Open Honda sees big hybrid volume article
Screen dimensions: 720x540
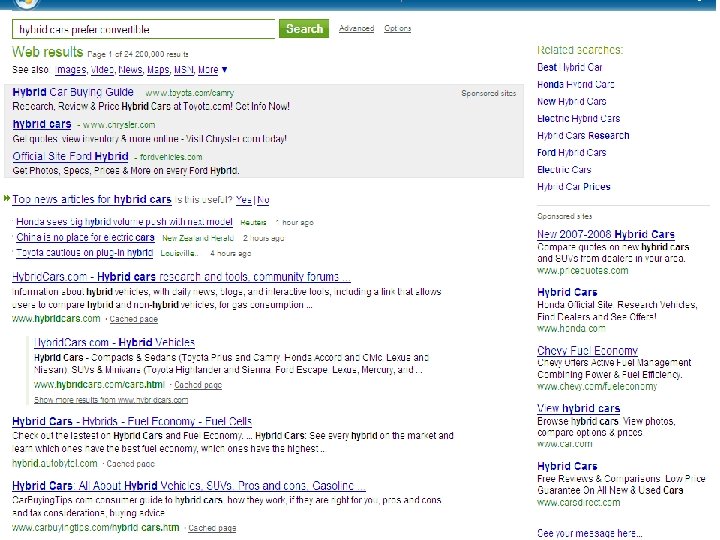124,222
